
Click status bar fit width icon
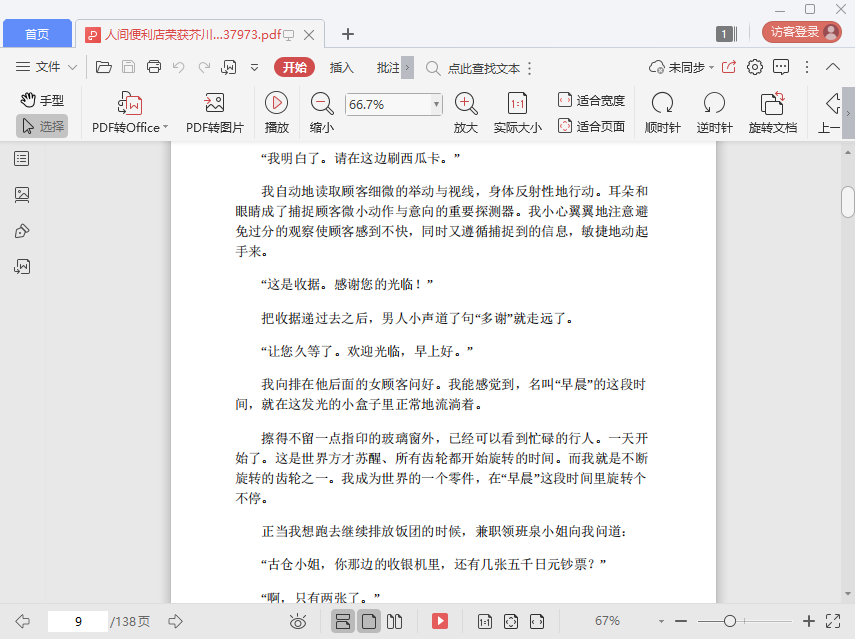(537, 621)
